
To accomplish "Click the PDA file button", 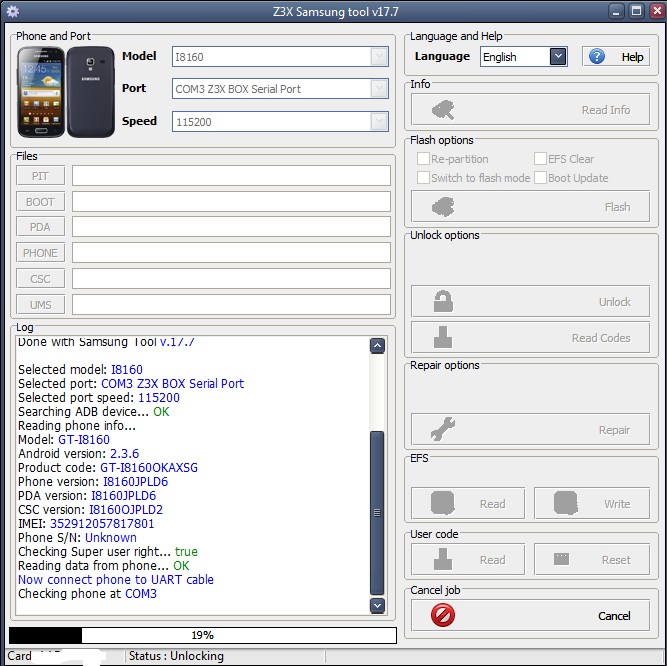I will coord(40,227).
